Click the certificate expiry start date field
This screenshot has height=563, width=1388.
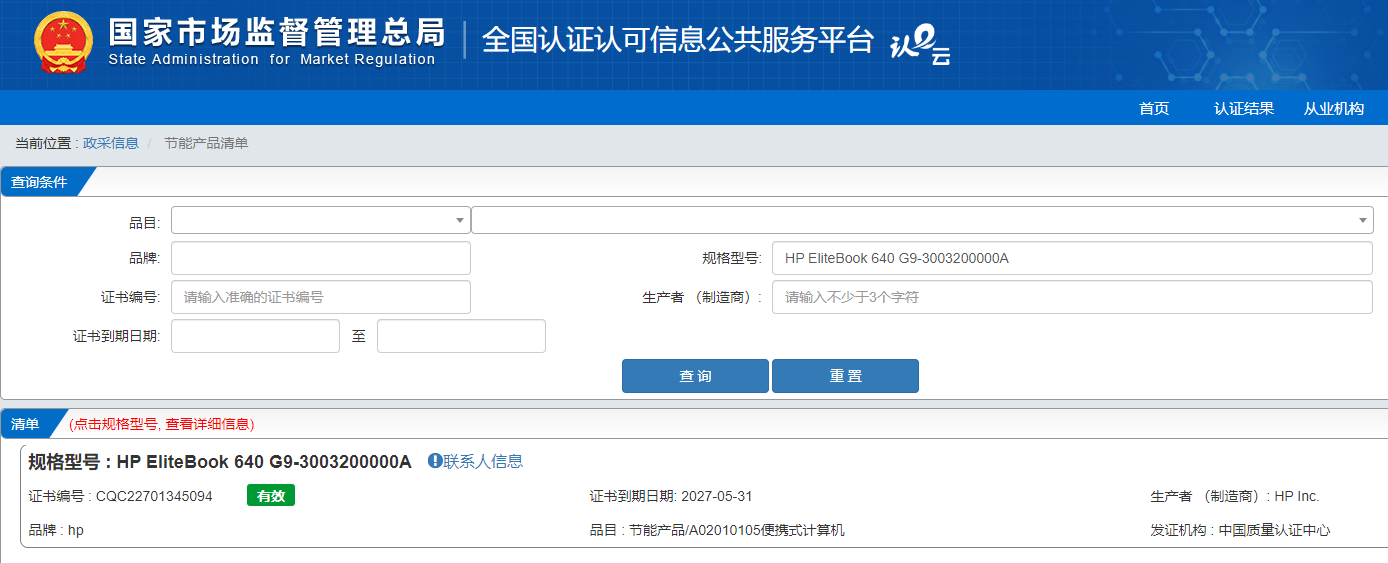(255, 336)
